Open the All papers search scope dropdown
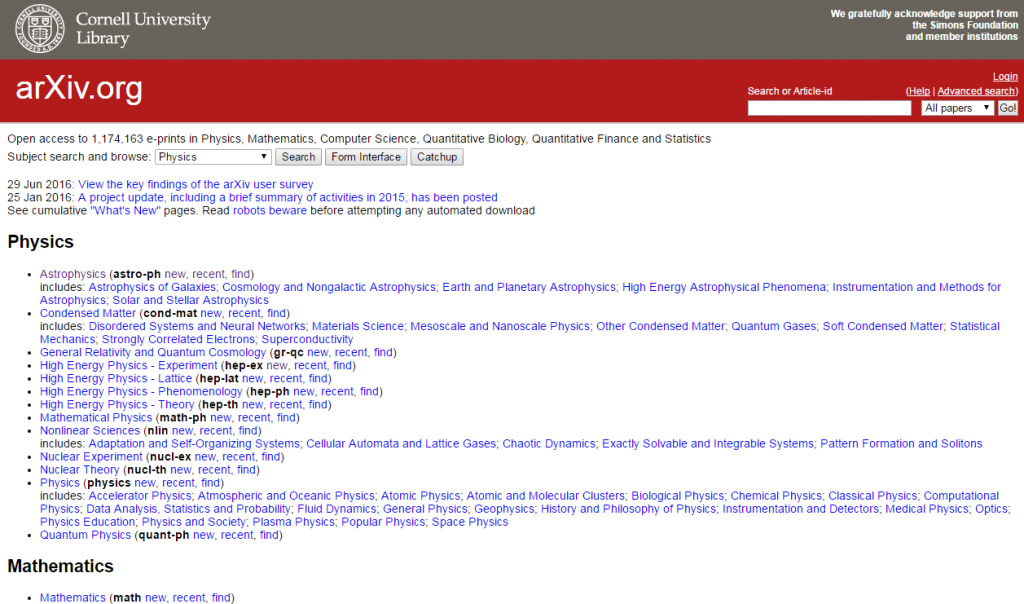Image resolution: width=1024 pixels, height=604 pixels. (x=957, y=108)
